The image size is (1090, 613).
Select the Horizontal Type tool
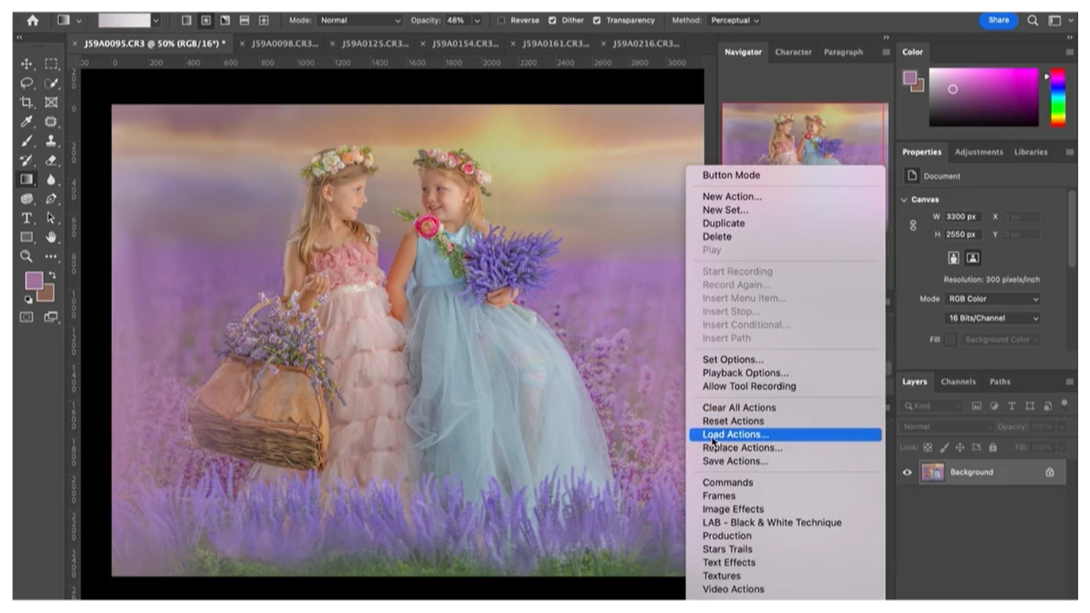click(x=27, y=217)
